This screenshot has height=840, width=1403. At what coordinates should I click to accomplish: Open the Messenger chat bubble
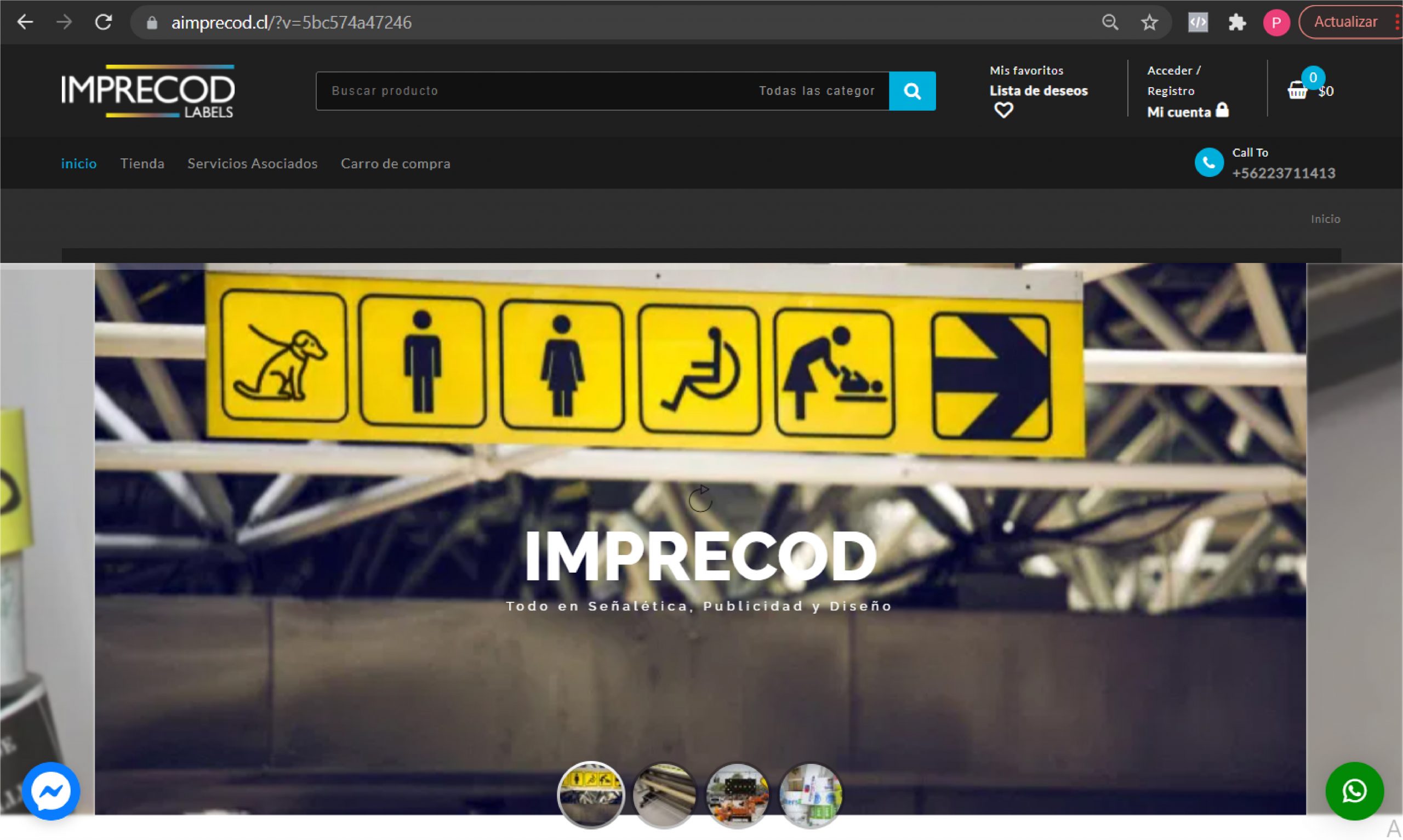click(x=51, y=791)
